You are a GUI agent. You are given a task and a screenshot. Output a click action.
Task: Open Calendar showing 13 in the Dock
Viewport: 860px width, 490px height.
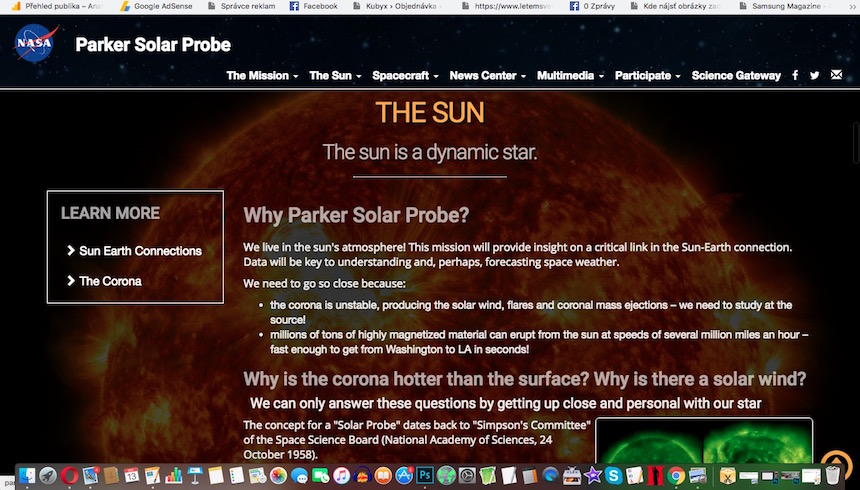[x=132, y=475]
